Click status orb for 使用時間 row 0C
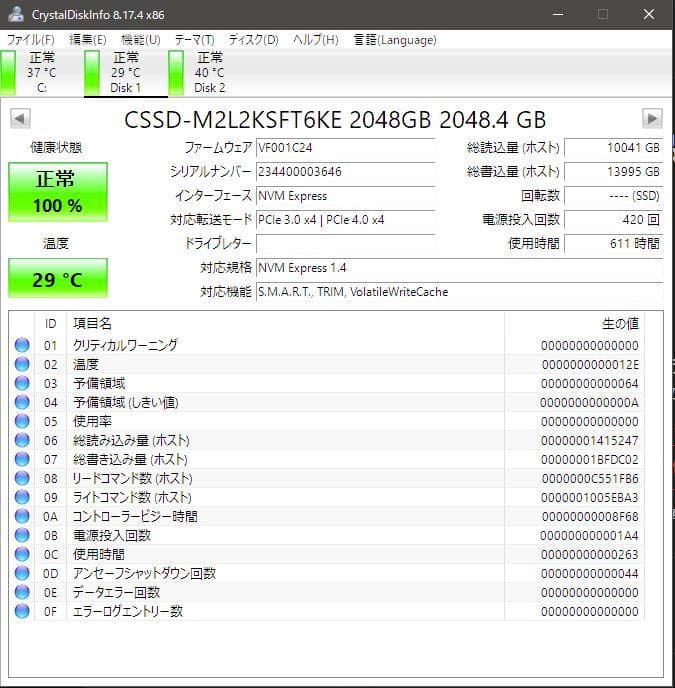675x688 pixels. [x=22, y=554]
